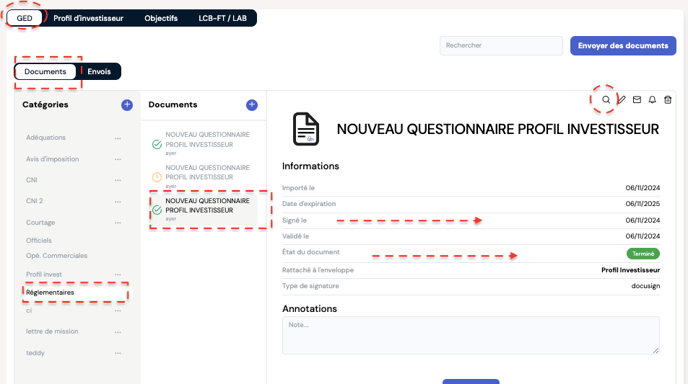The image size is (688, 384).
Task: Click the Rechercher search field
Action: coord(501,46)
